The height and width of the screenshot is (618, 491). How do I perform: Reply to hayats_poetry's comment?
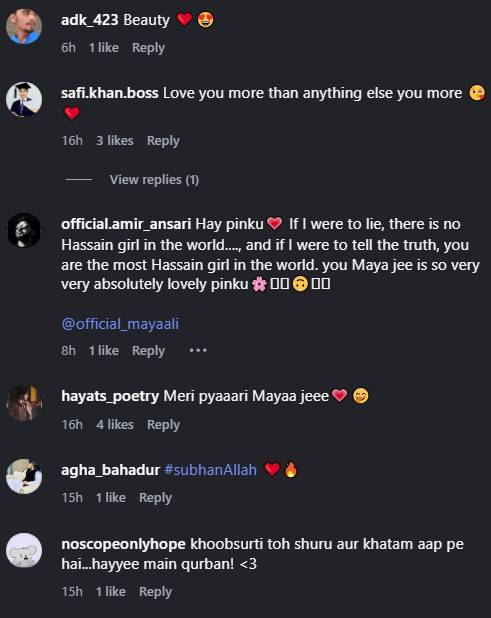pyautogui.click(x=163, y=424)
